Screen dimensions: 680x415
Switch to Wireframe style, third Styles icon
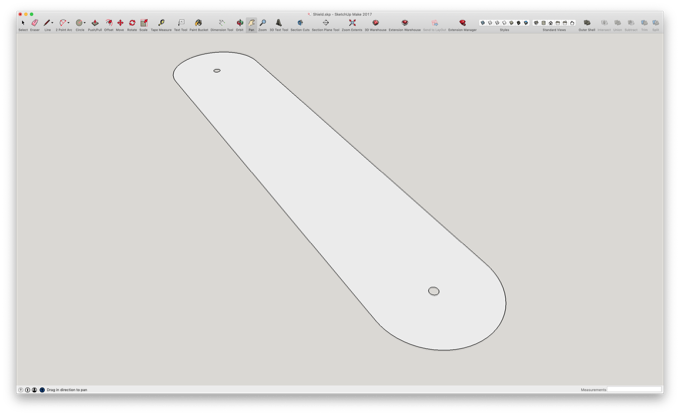coord(497,23)
